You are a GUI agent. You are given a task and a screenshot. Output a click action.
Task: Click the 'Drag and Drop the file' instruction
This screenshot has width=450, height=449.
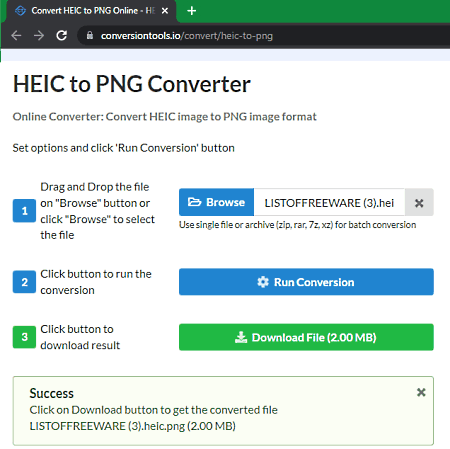click(x=97, y=211)
